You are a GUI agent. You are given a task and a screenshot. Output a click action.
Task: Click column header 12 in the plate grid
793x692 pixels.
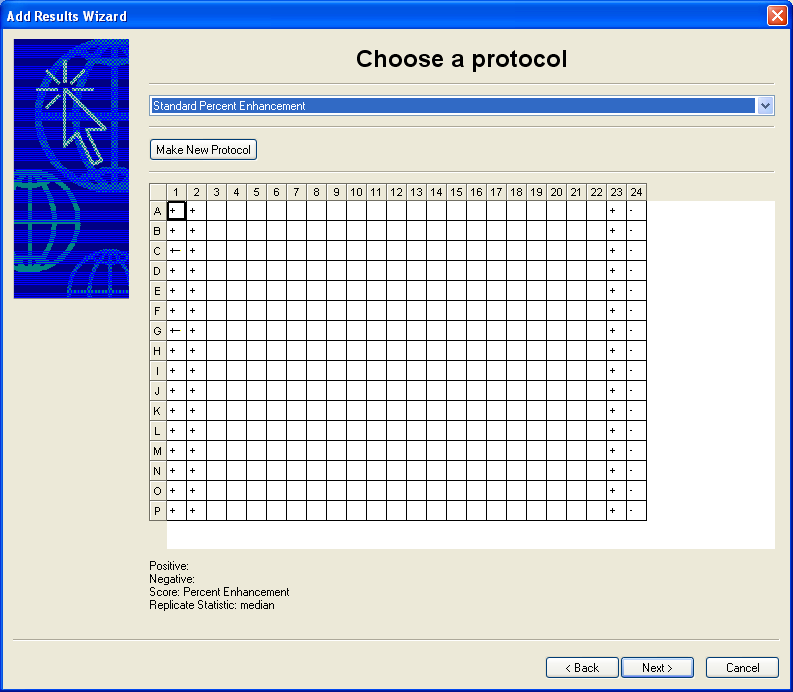point(396,192)
